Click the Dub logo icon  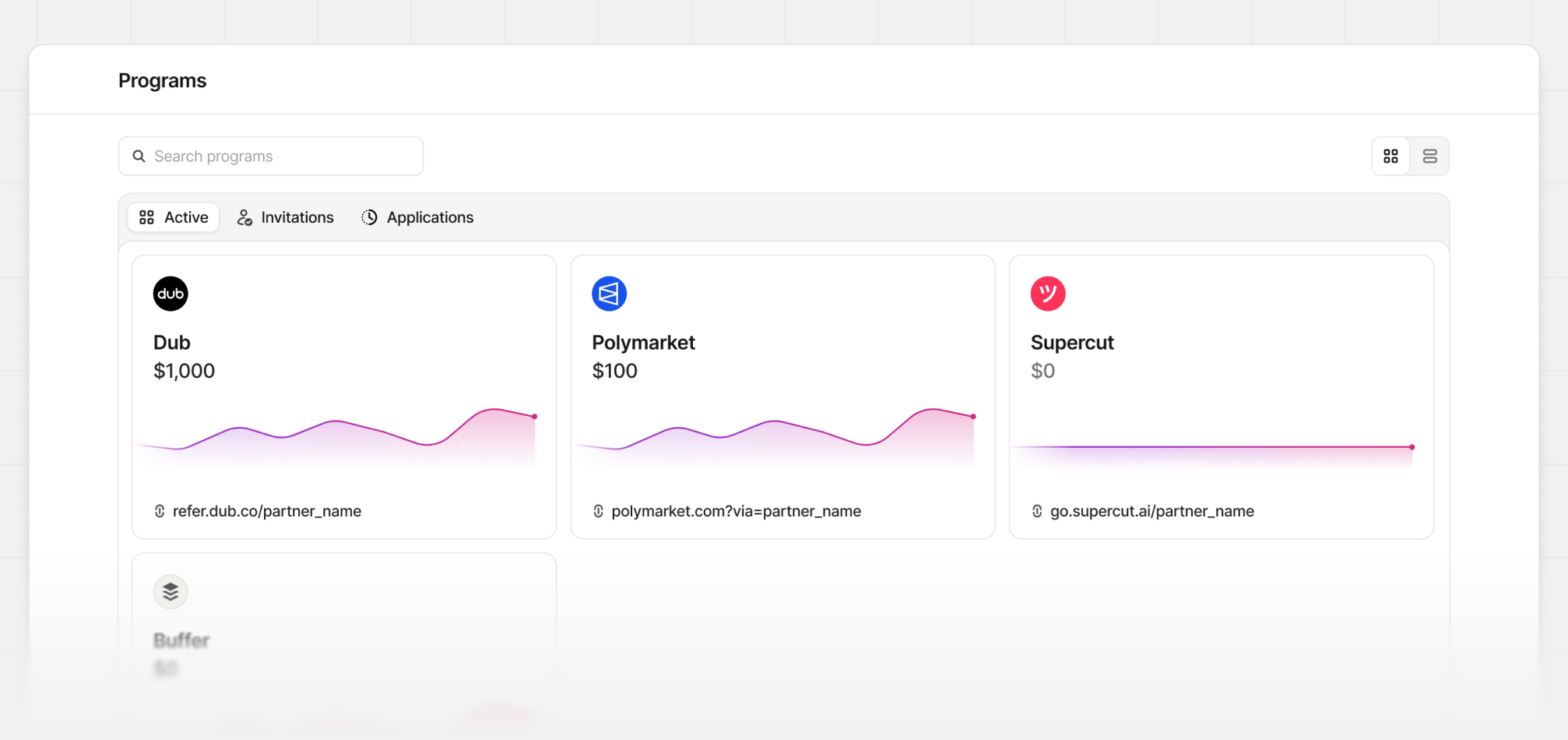(x=171, y=294)
